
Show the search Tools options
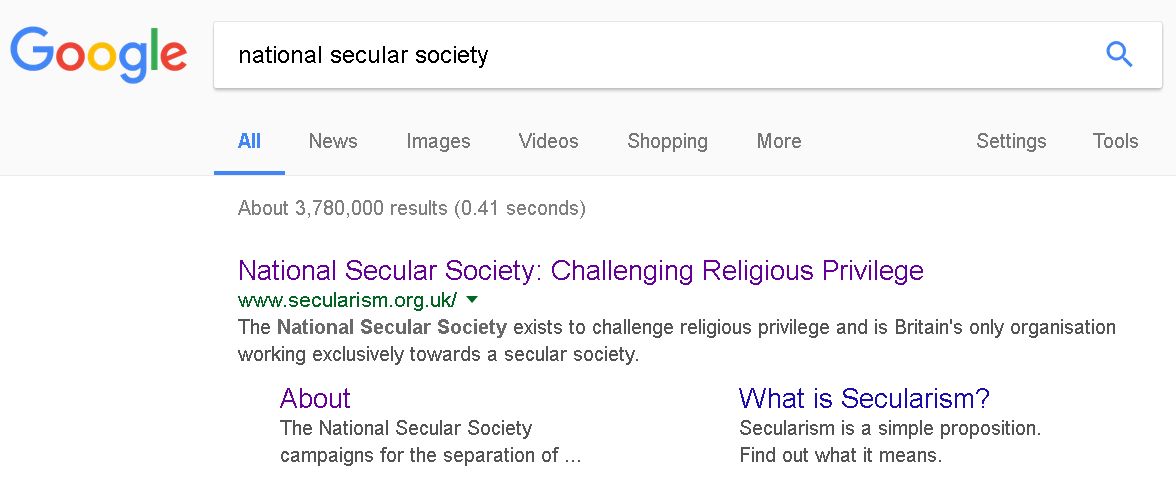(x=1115, y=141)
